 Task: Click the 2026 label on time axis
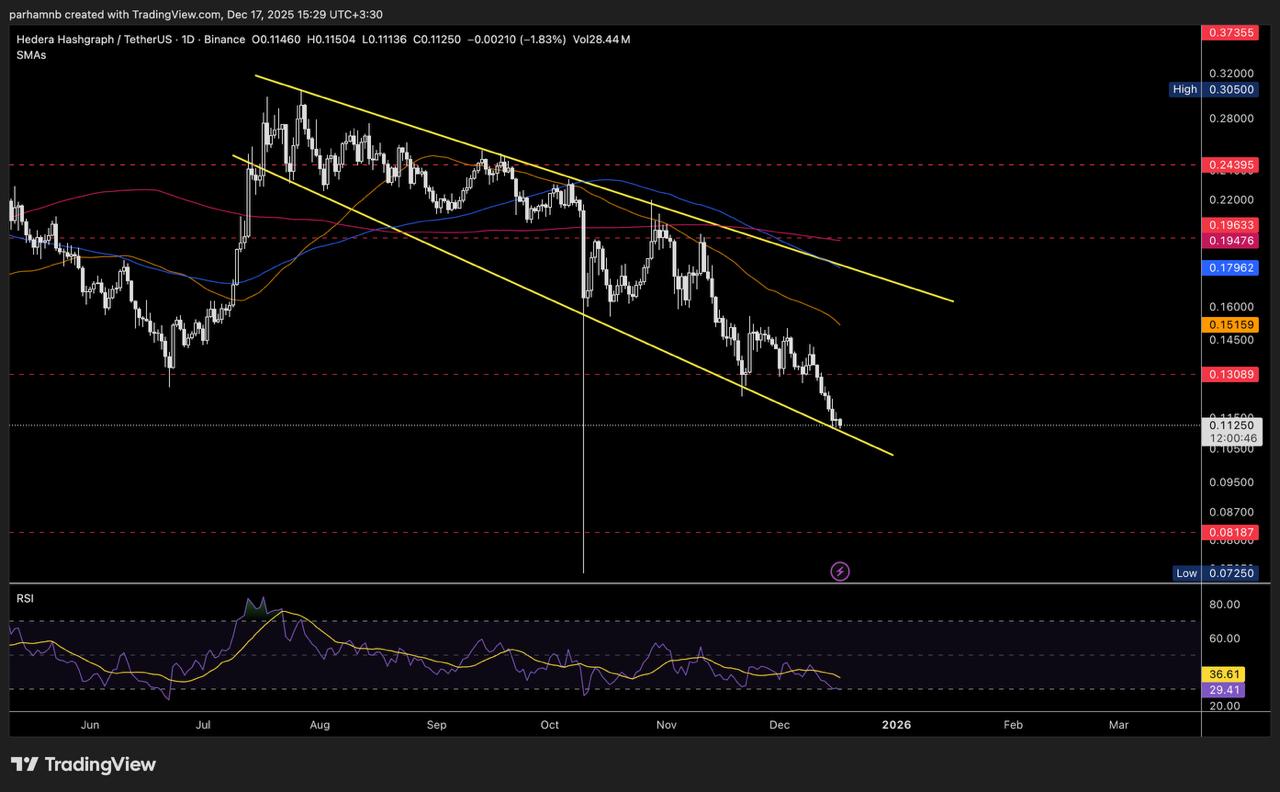click(x=896, y=725)
